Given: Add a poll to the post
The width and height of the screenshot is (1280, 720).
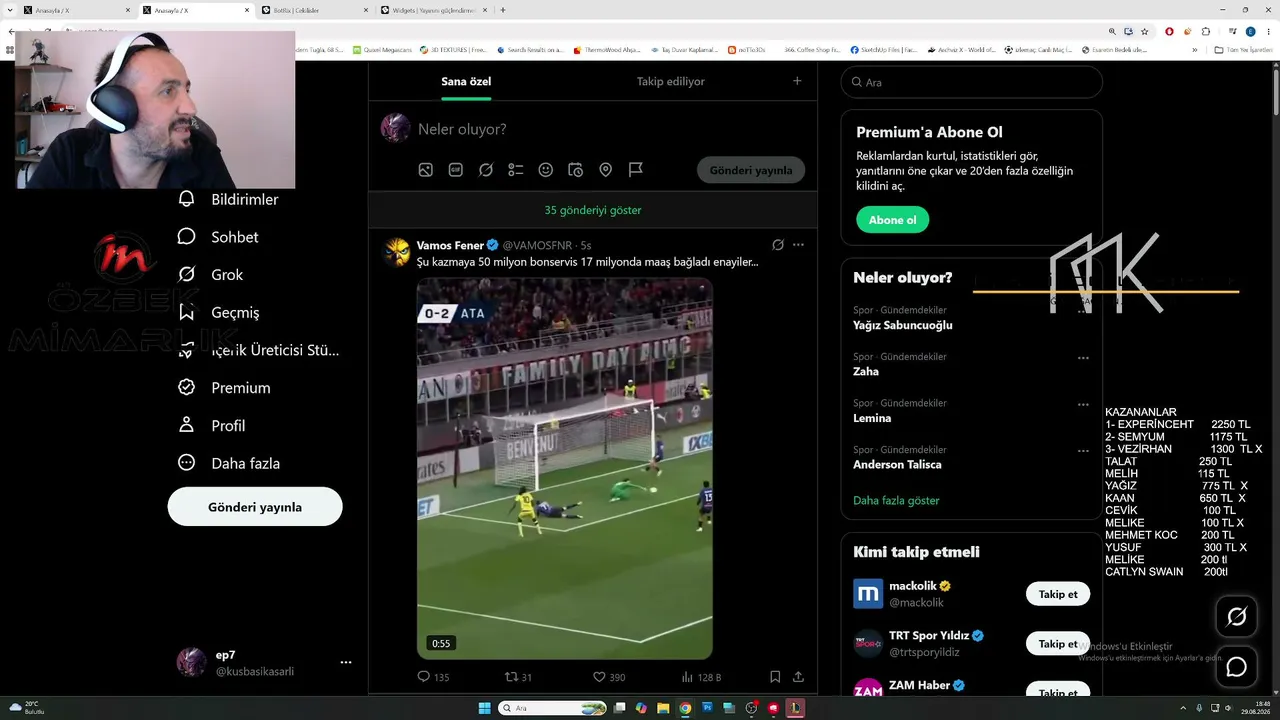Looking at the screenshot, I should 516,170.
